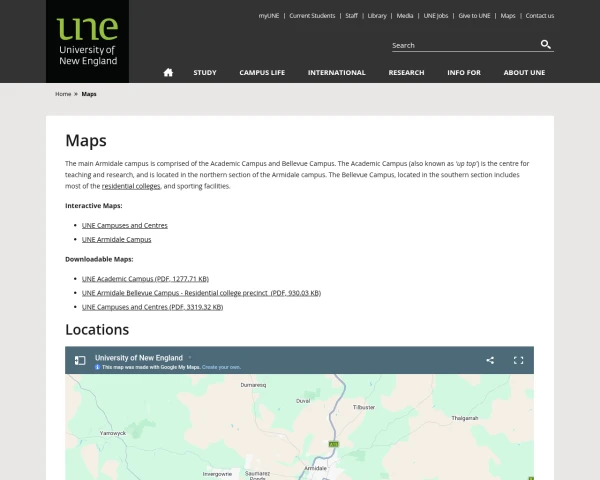Click the Duval label on the map
This screenshot has width=600, height=480.
coord(303,401)
